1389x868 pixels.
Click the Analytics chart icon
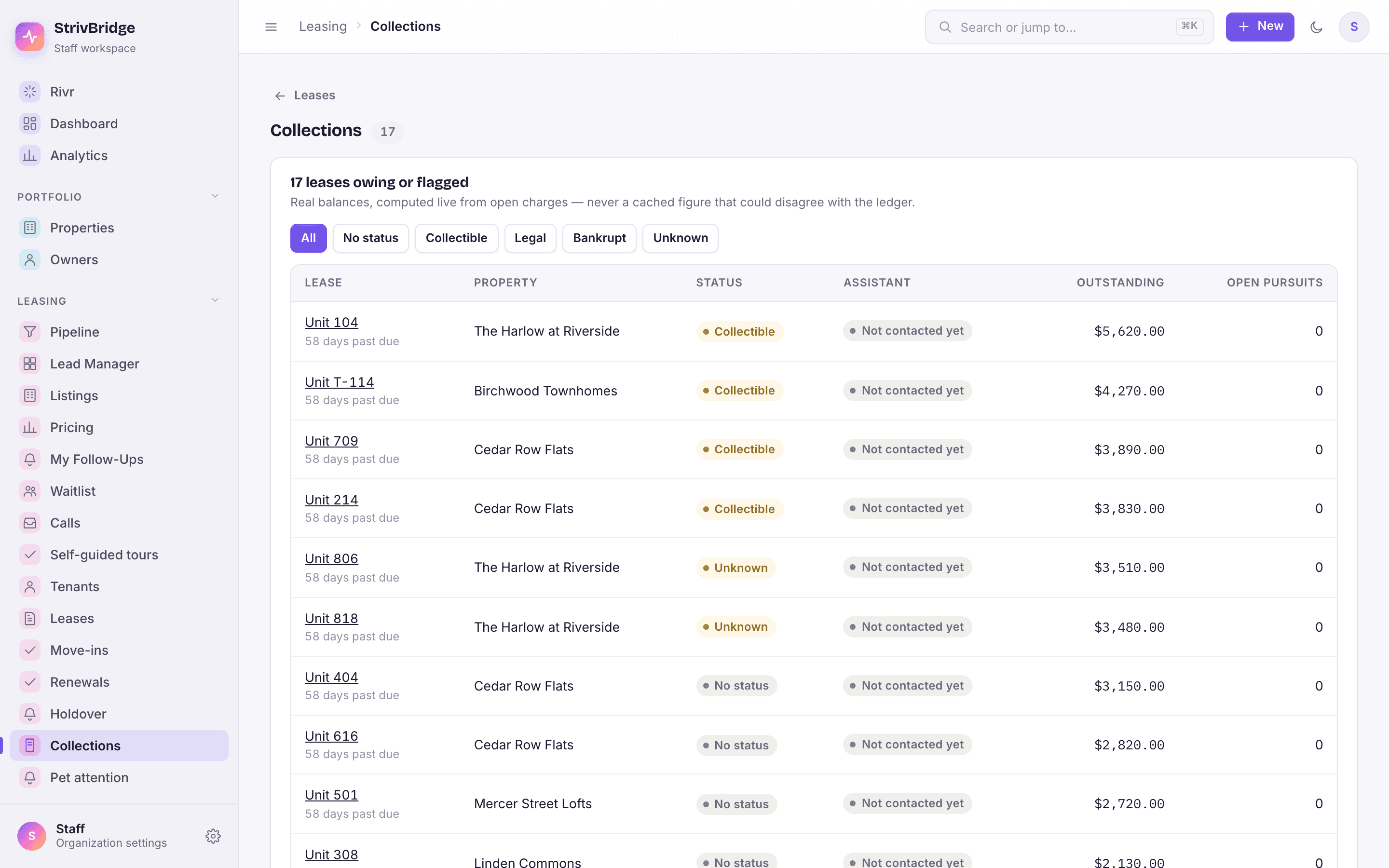point(30,156)
